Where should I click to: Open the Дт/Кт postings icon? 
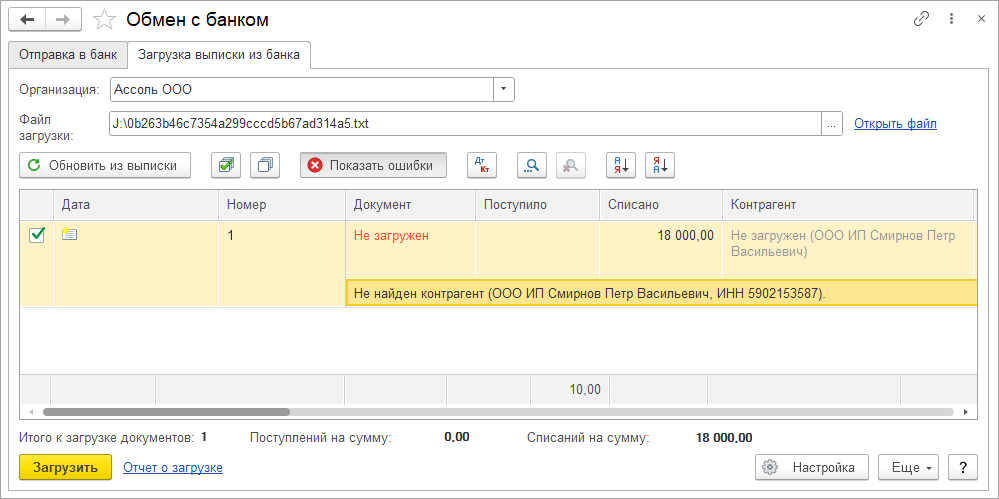[x=481, y=166]
